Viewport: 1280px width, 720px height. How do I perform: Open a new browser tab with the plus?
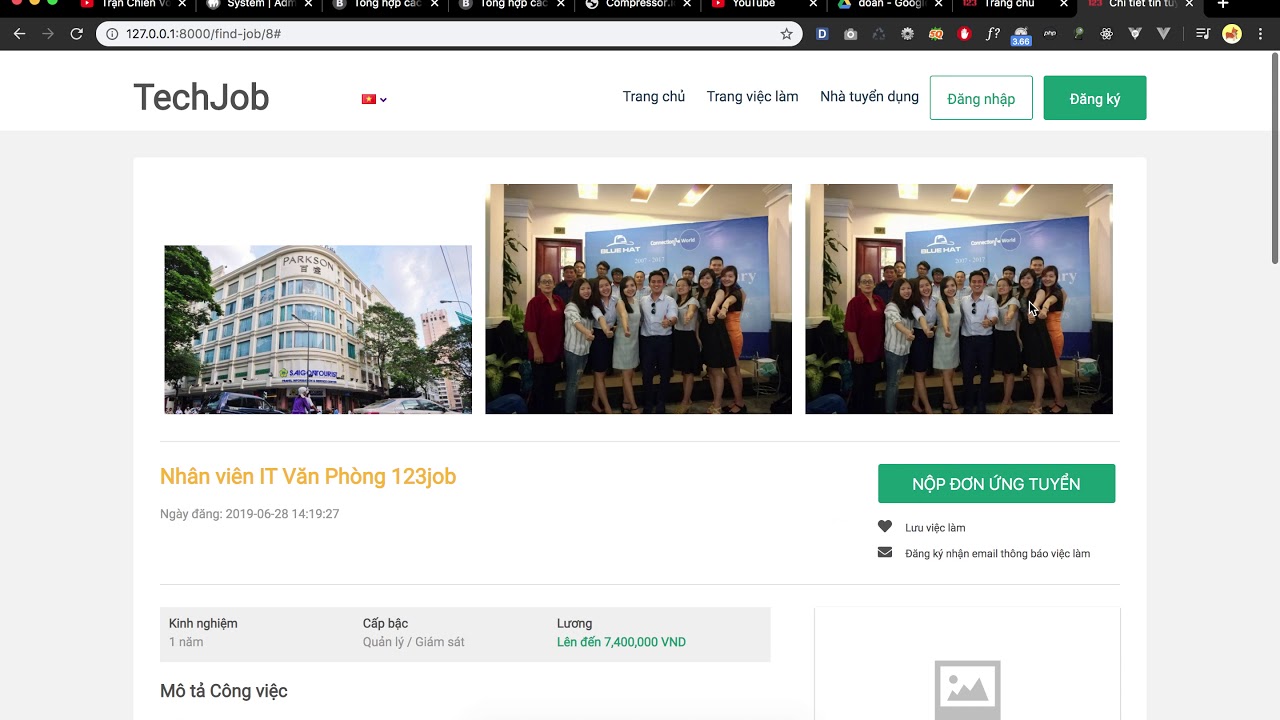(x=1222, y=4)
